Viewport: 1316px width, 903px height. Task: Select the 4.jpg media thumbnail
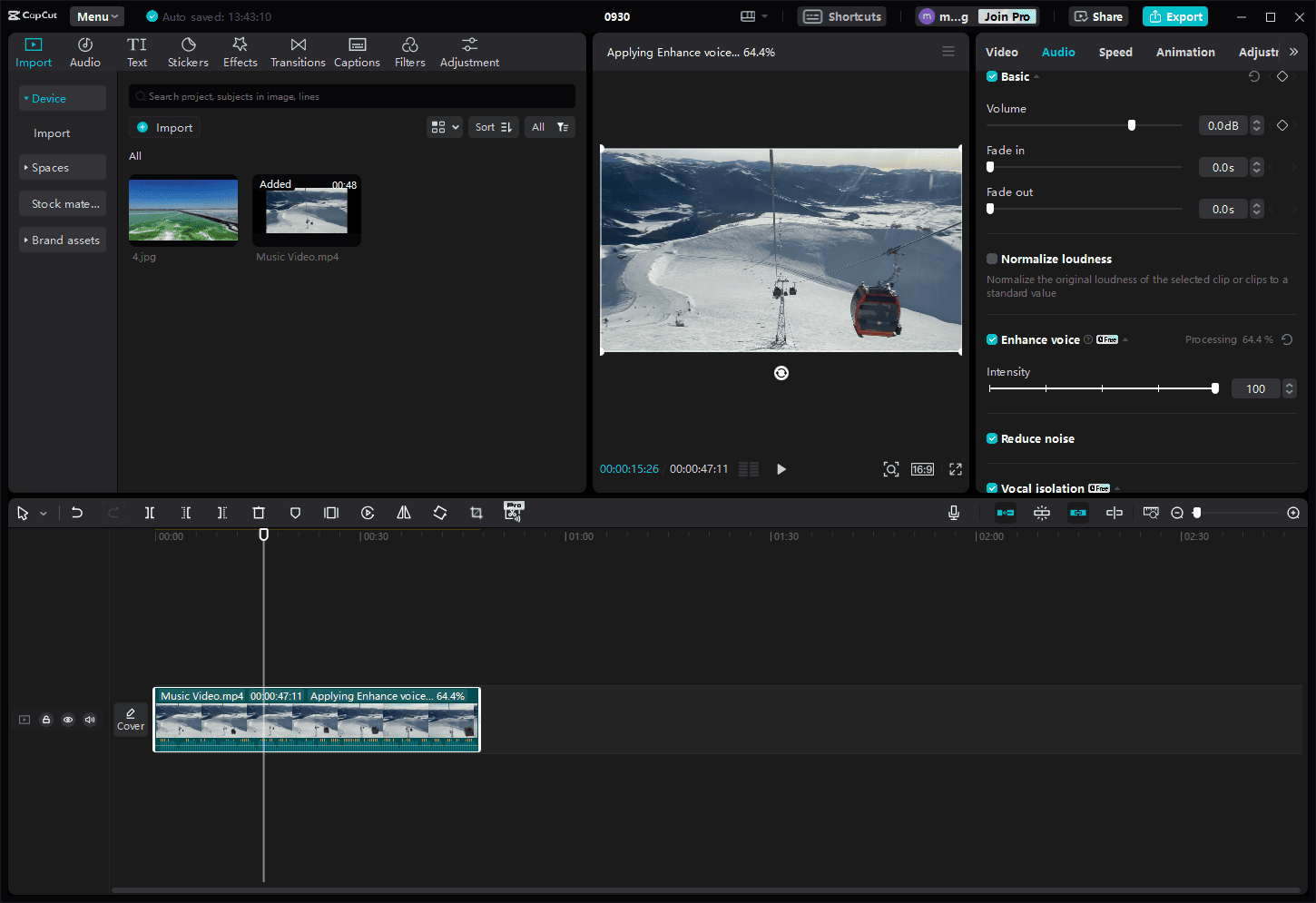click(183, 211)
